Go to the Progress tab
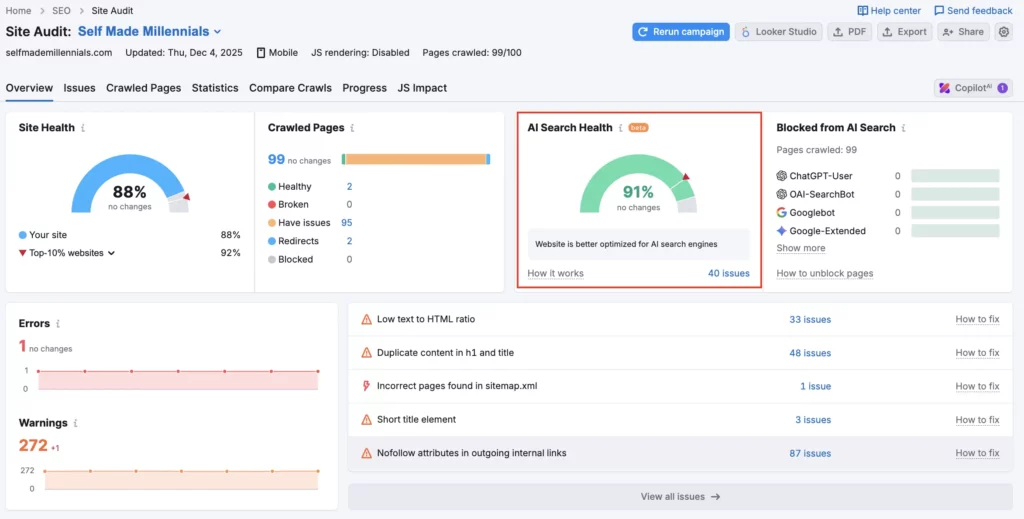 [364, 88]
